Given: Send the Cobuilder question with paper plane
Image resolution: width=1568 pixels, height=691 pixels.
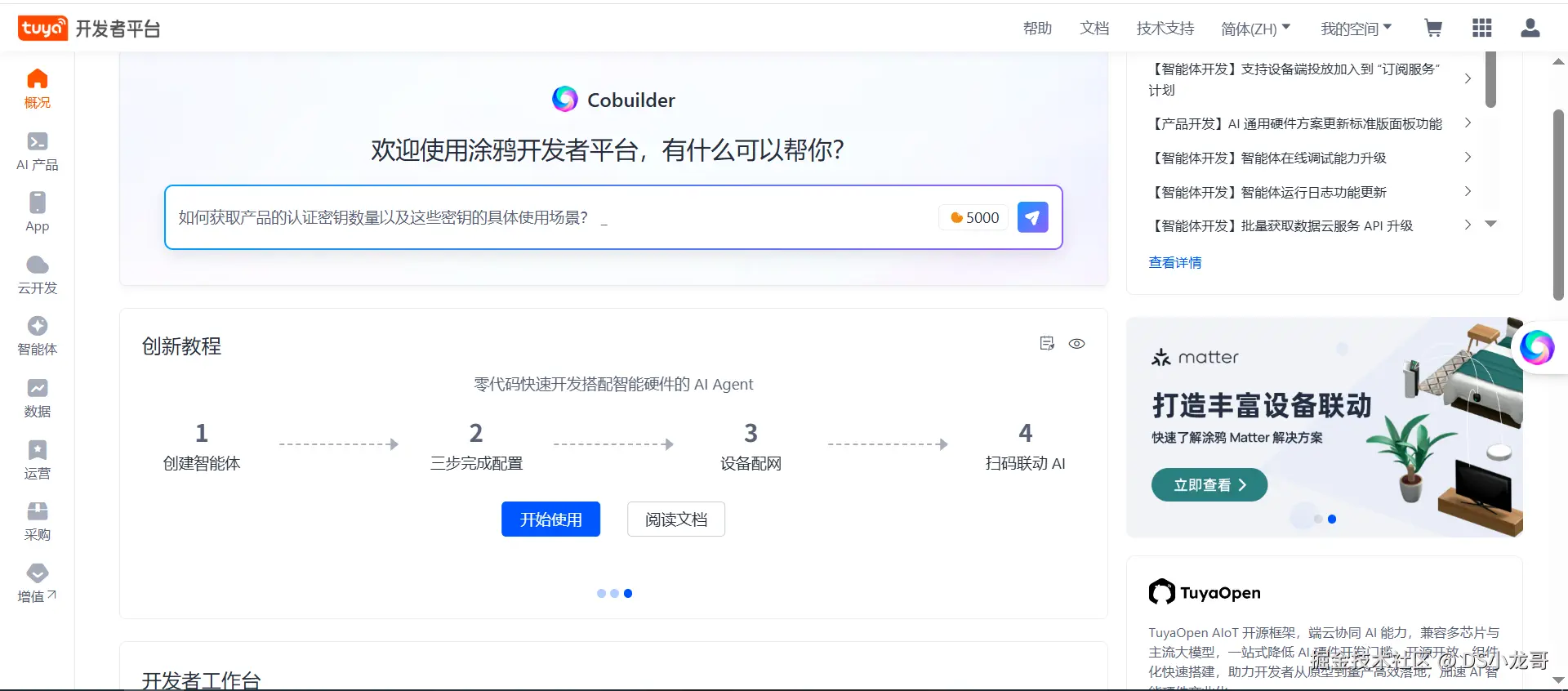Looking at the screenshot, I should click(x=1032, y=217).
